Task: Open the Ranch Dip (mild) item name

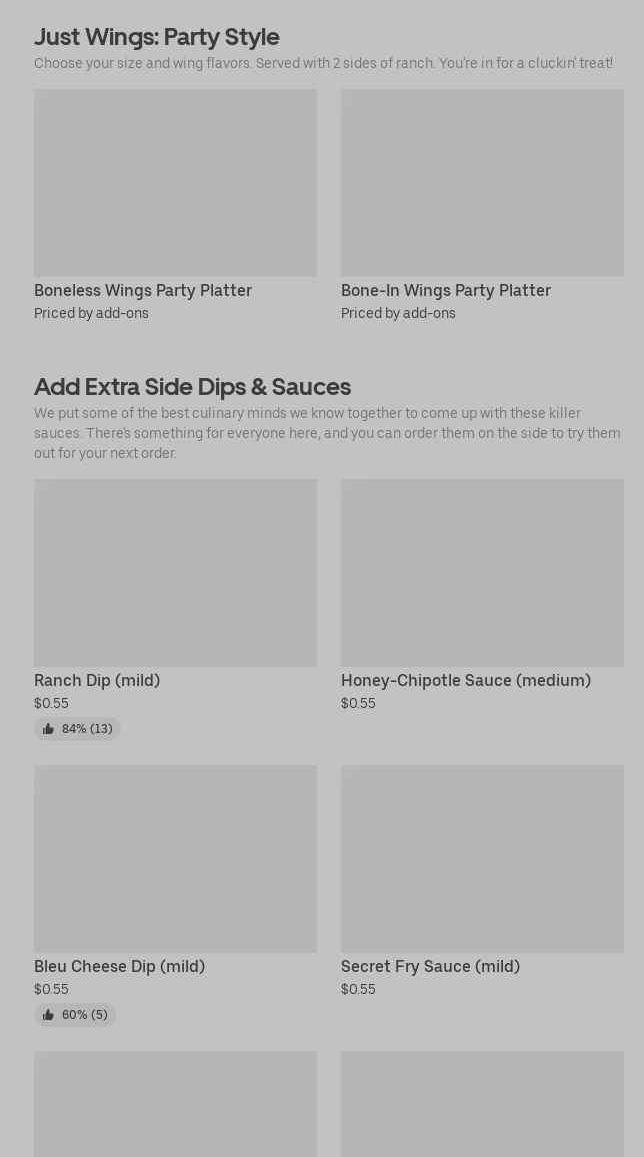Action: pyautogui.click(x=97, y=681)
